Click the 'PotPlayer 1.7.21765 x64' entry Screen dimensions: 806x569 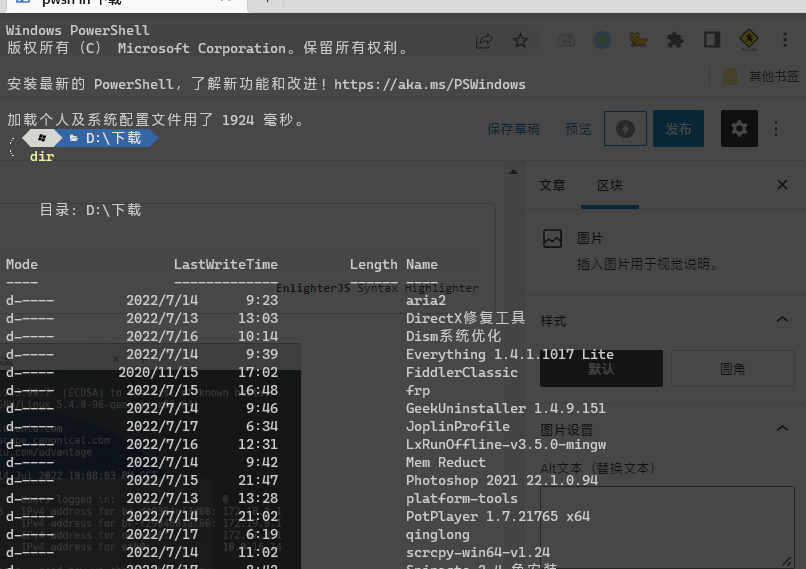click(498, 516)
